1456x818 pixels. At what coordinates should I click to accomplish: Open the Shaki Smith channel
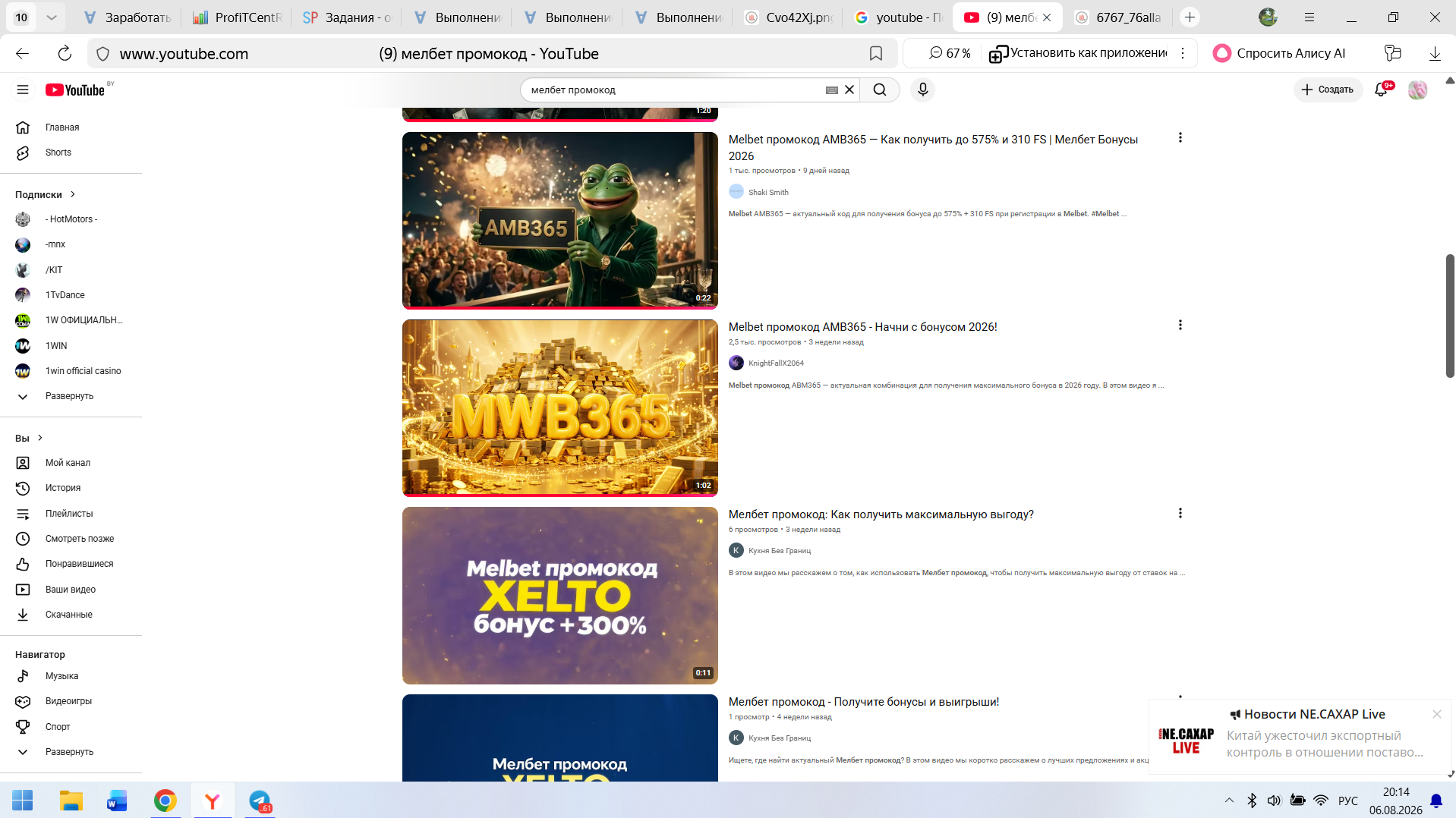[768, 193]
